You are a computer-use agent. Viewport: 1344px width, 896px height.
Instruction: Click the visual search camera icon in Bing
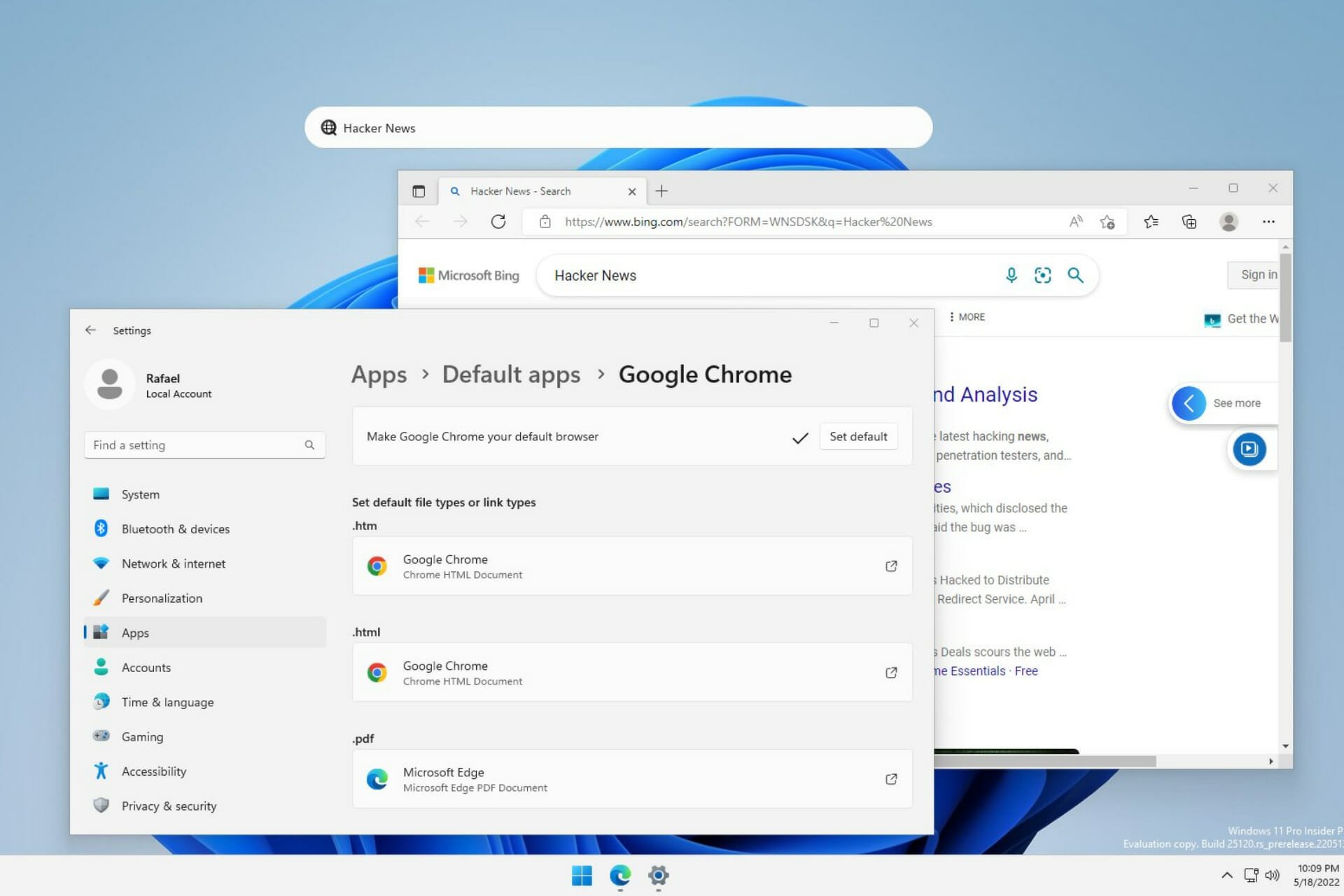(x=1042, y=275)
